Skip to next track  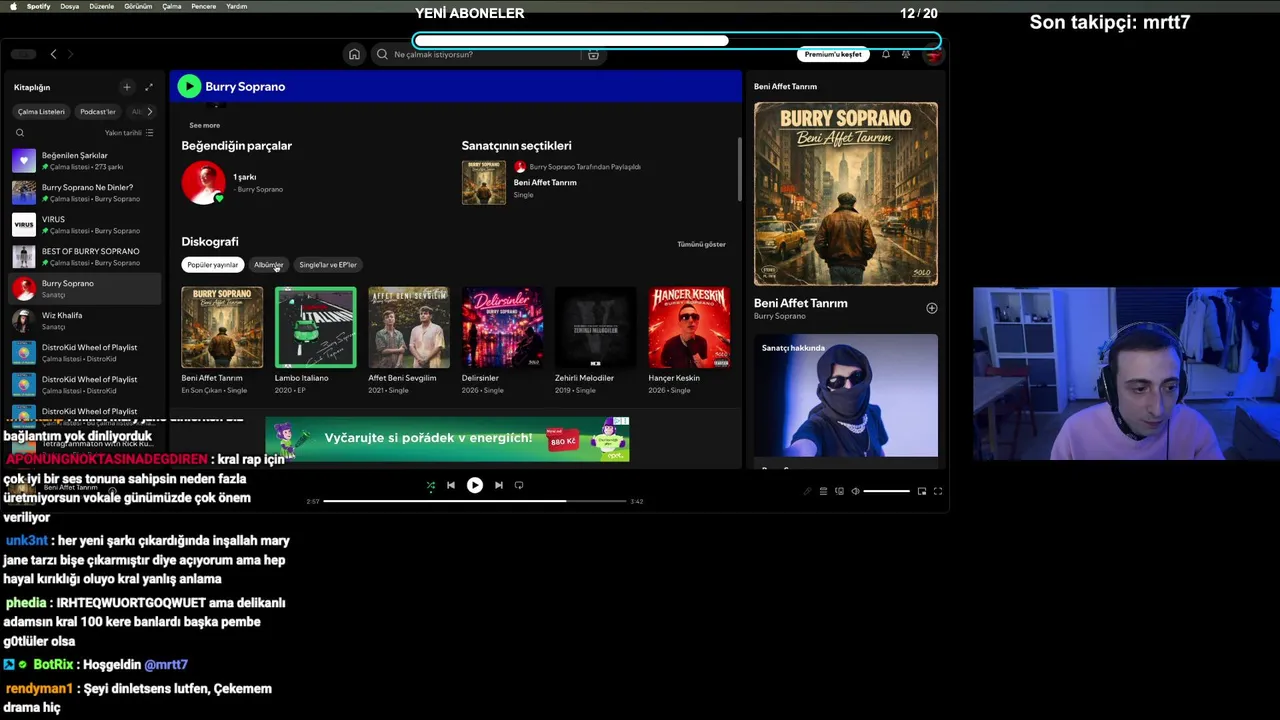point(499,485)
